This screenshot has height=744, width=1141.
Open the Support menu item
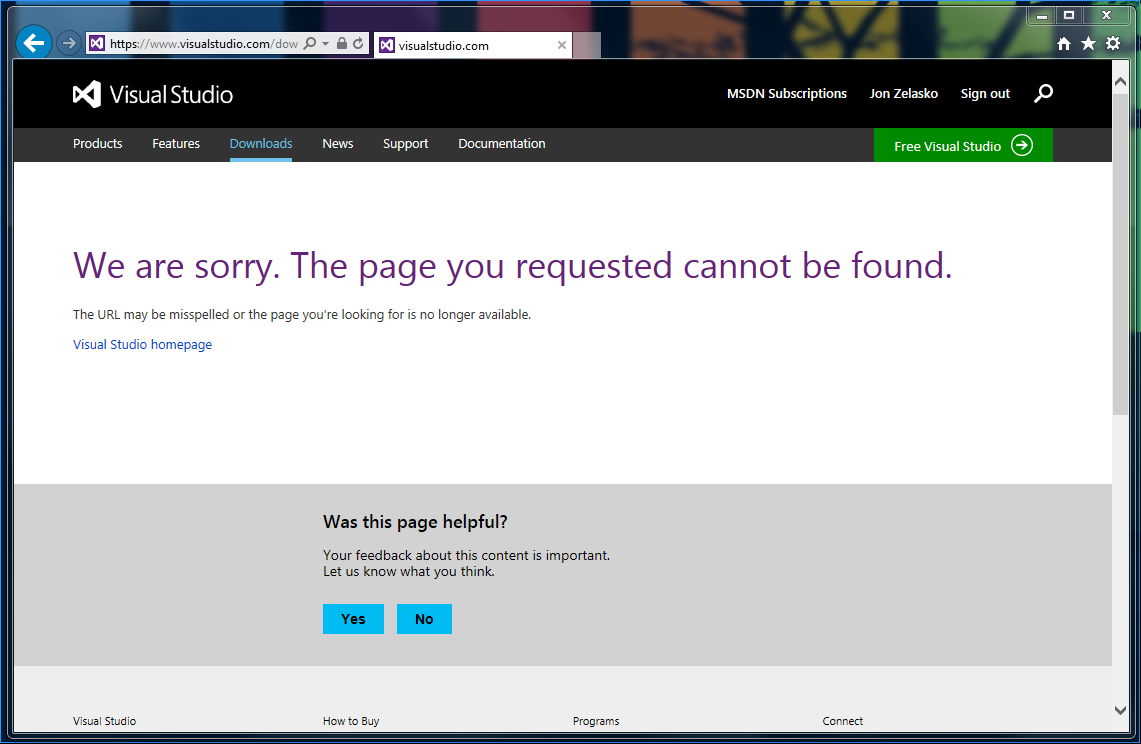405,144
